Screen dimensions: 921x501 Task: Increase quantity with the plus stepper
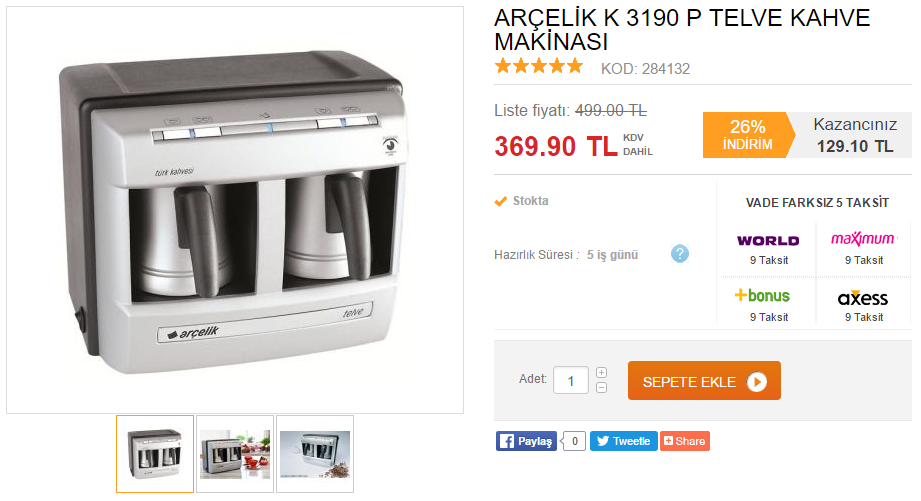pyautogui.click(x=601, y=372)
